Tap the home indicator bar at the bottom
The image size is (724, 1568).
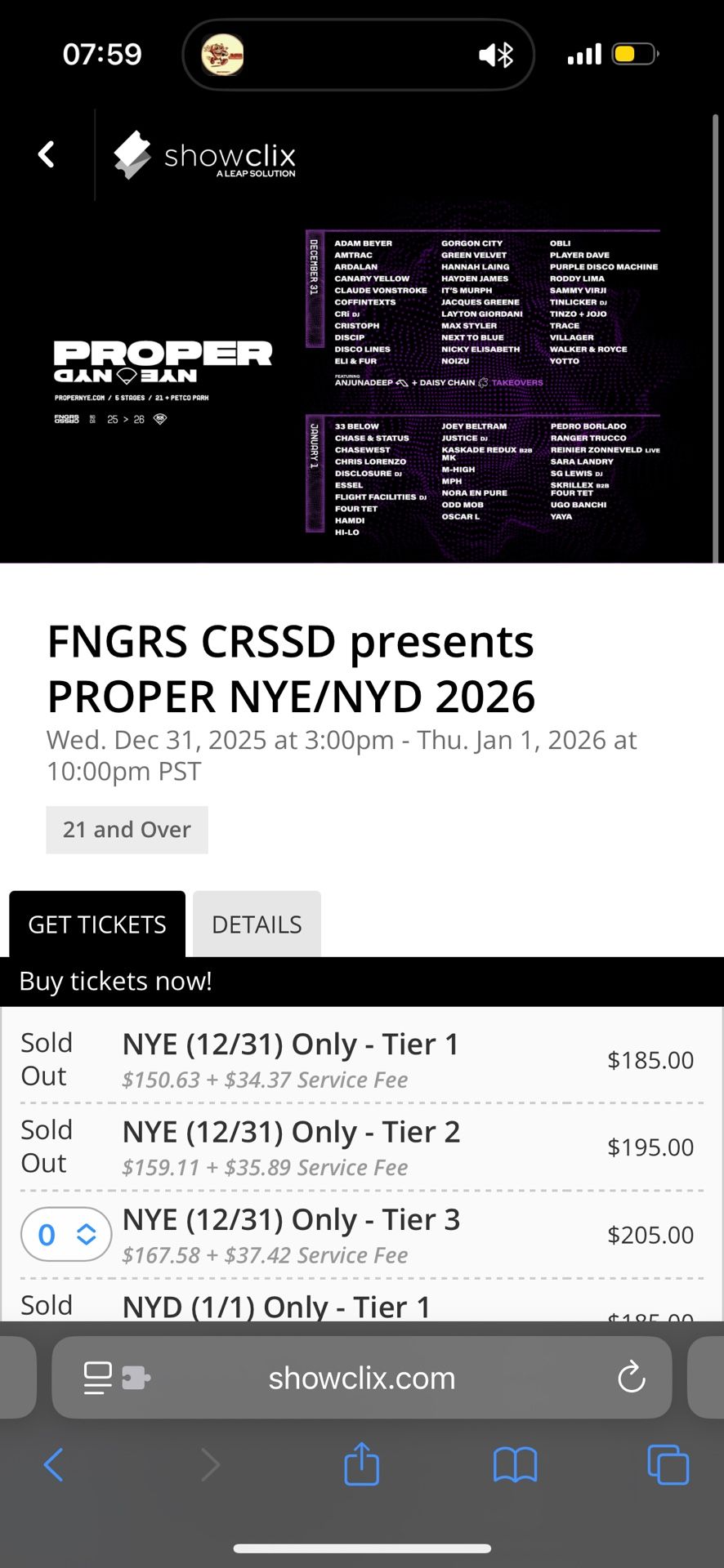(362, 1548)
